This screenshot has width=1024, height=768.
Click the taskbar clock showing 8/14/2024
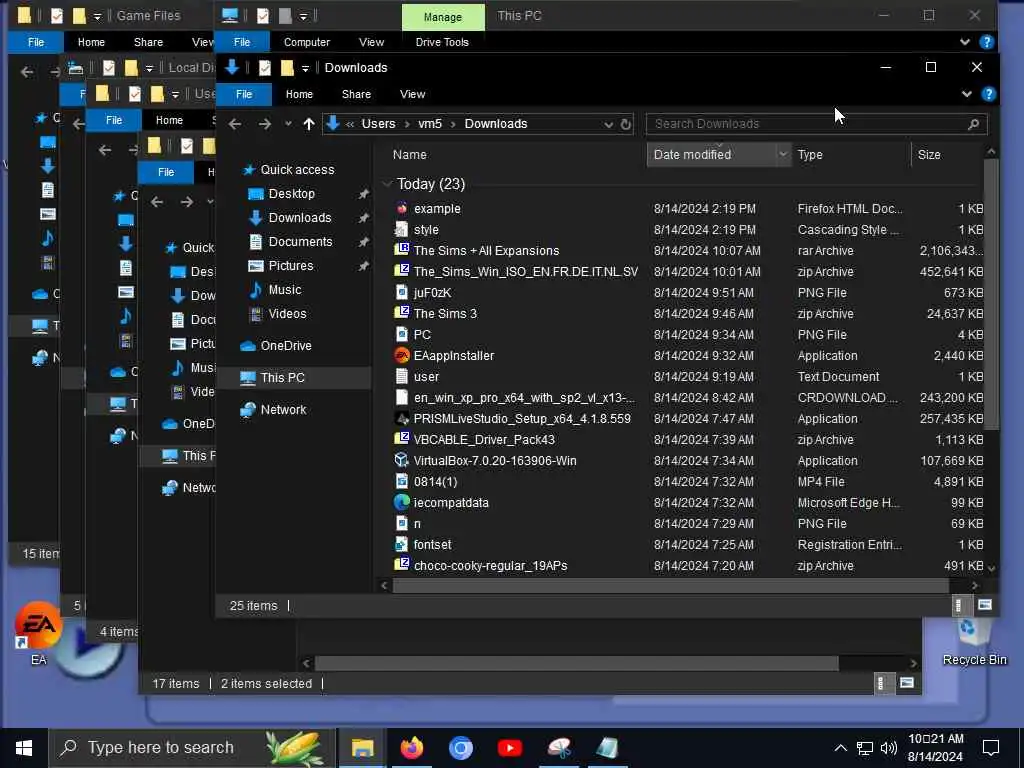pos(935,748)
